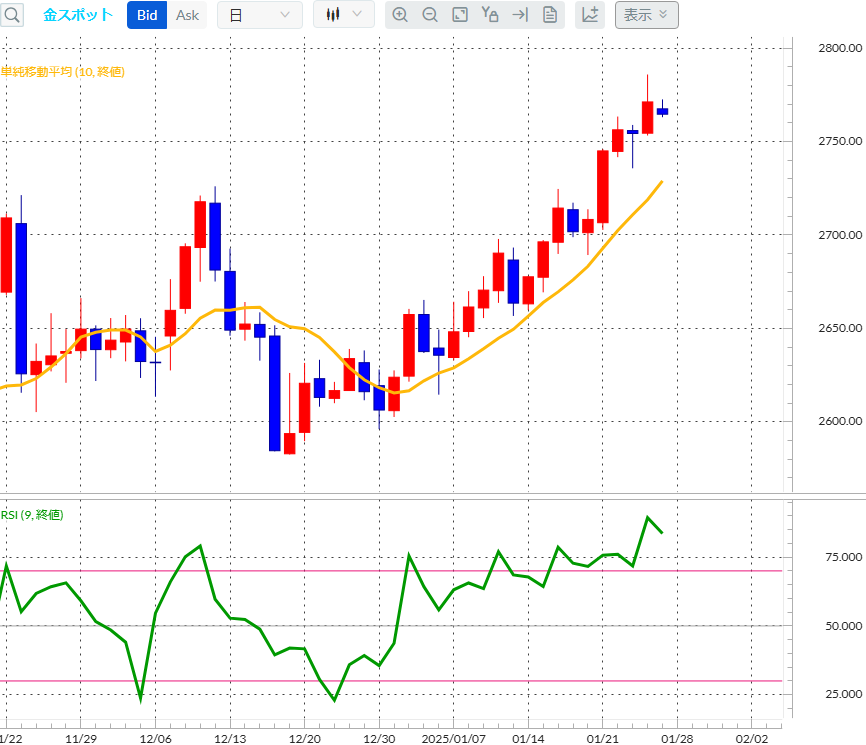
Task: Click the 25.000 RSI axis label
Action: point(843,694)
